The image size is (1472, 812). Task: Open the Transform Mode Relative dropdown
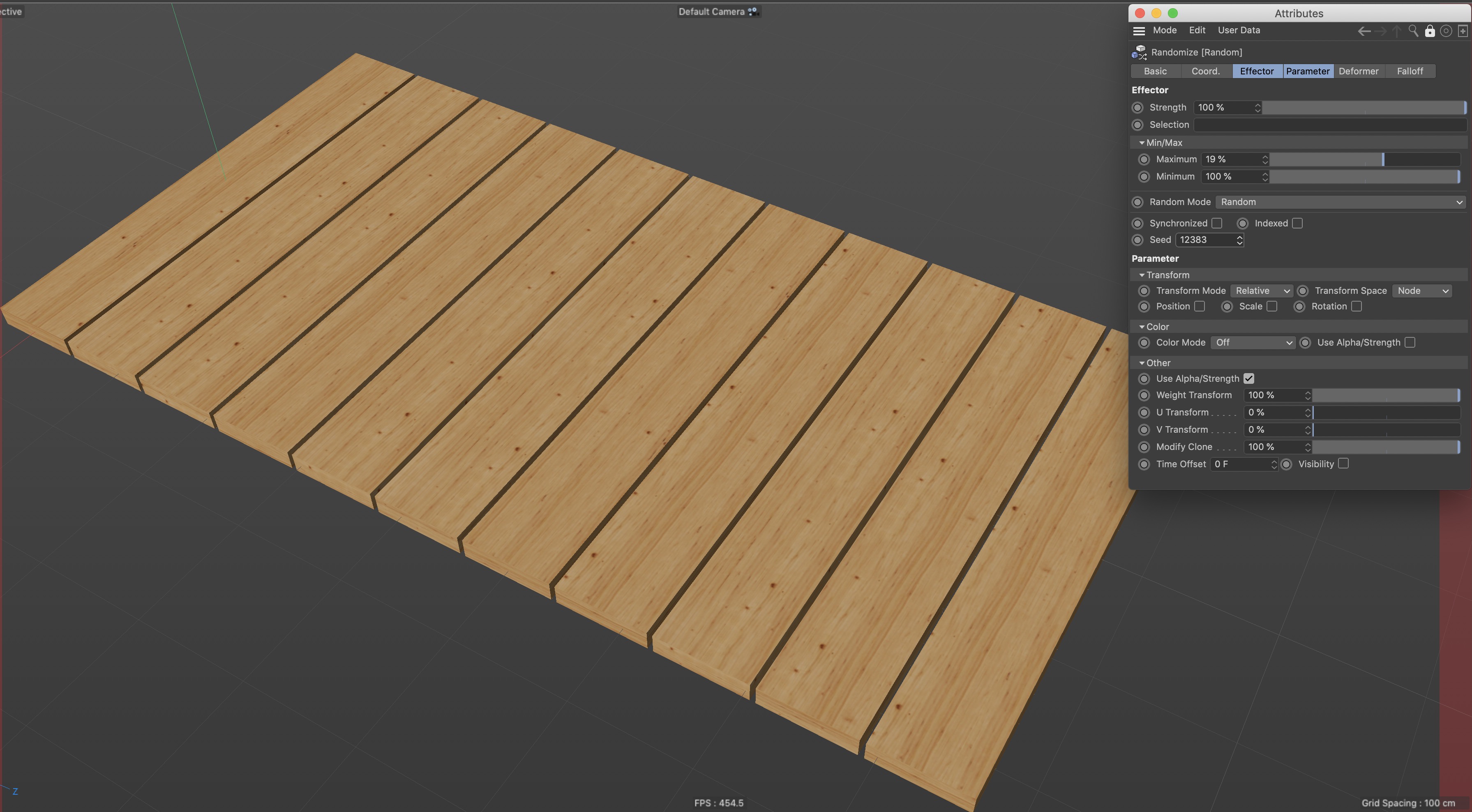click(x=1262, y=291)
